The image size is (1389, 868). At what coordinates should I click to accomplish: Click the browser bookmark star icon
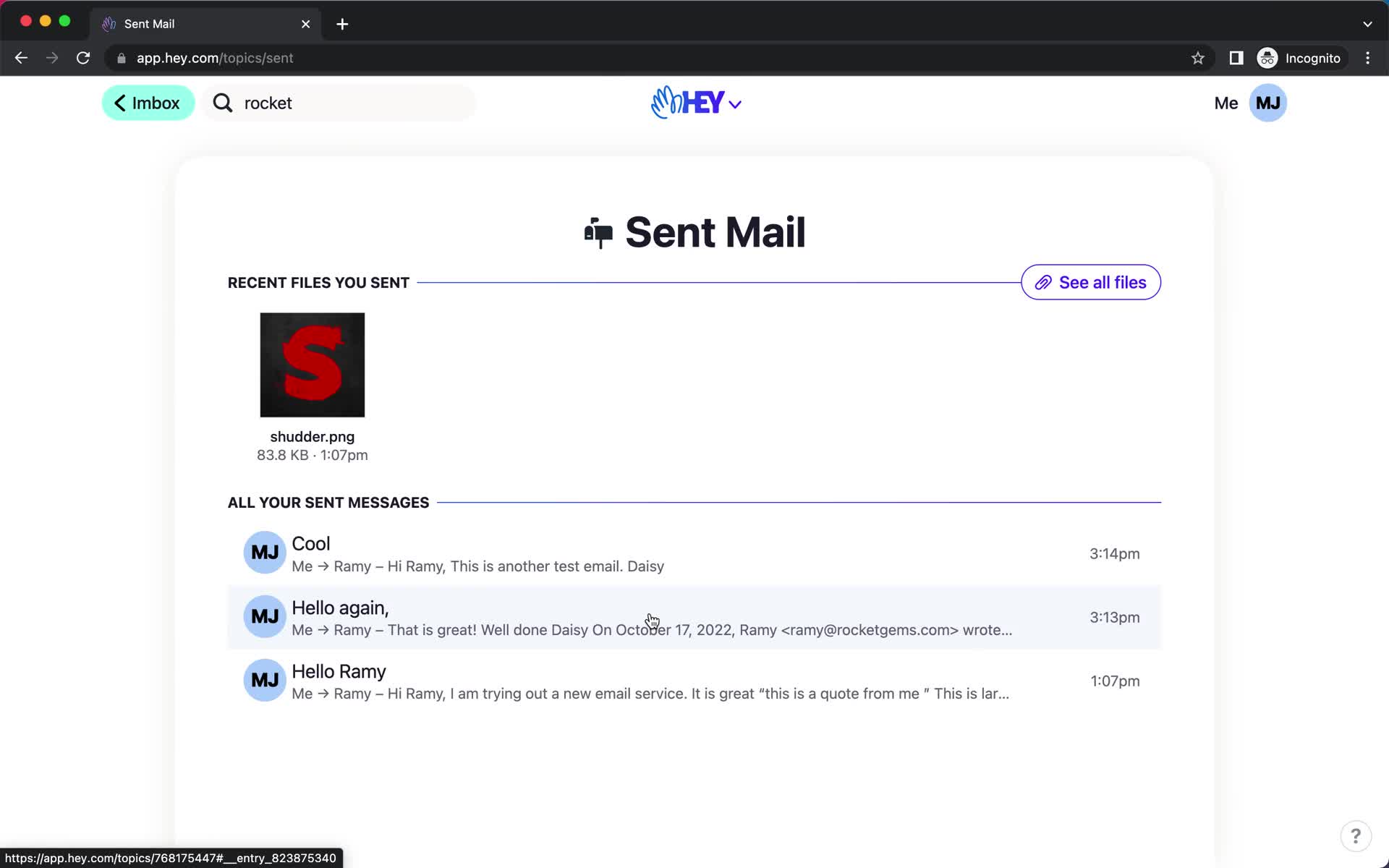1197,58
